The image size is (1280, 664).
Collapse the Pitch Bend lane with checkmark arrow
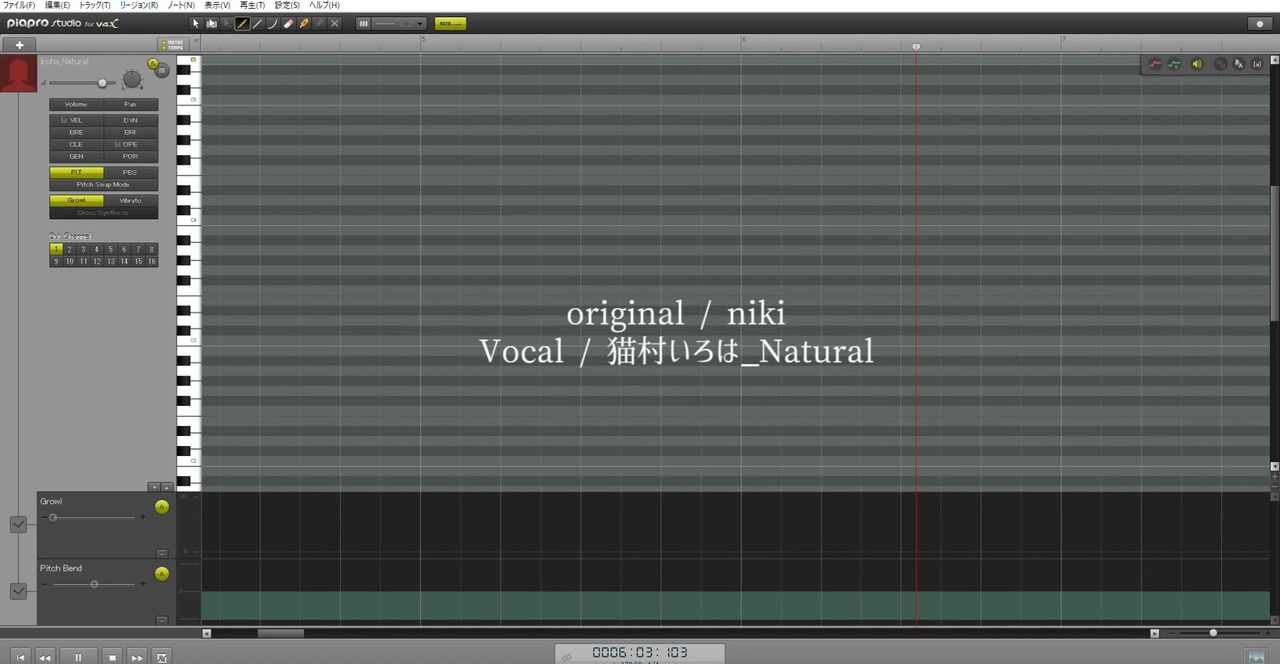tap(18, 591)
